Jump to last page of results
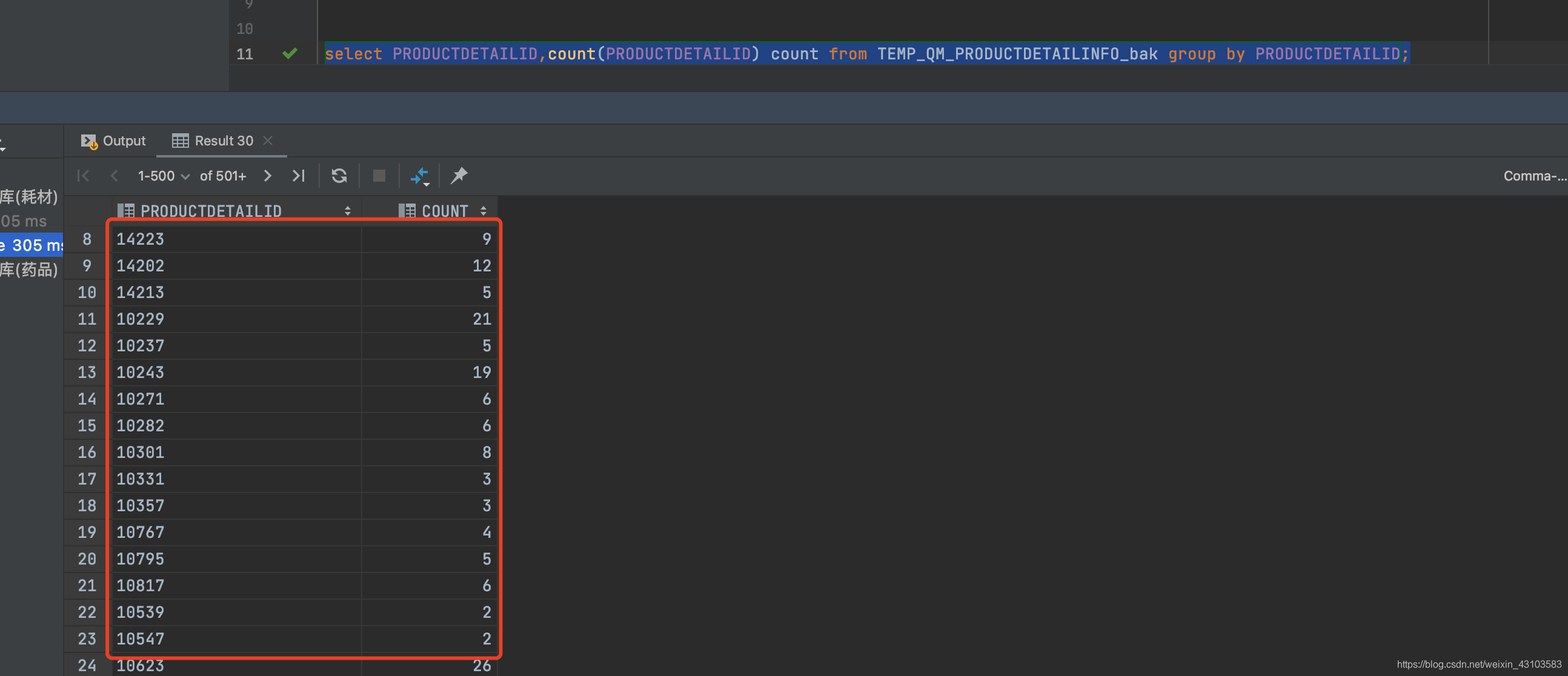 [x=298, y=176]
